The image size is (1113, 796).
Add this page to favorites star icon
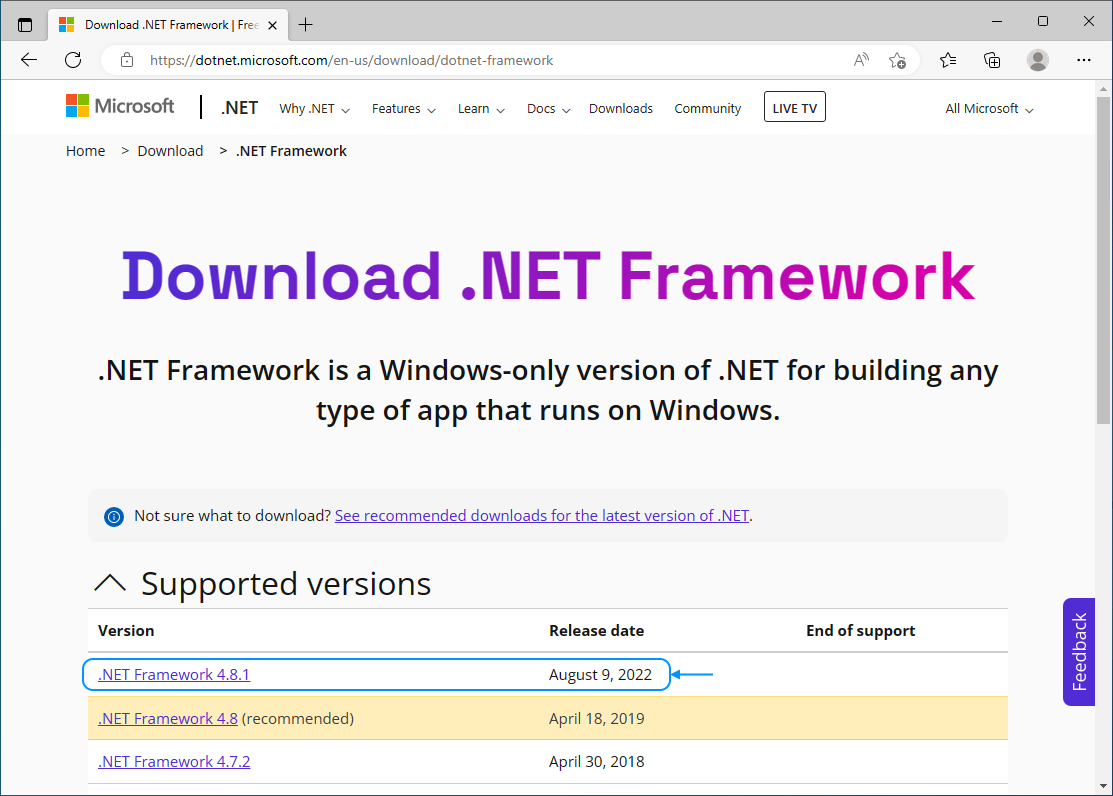(x=897, y=60)
